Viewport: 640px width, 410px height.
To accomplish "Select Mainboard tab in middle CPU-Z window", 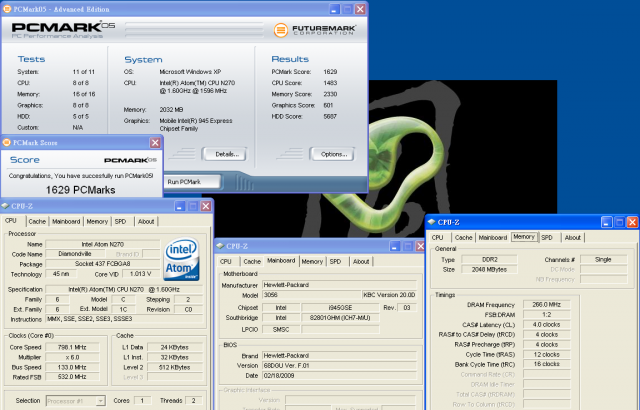I will click(x=281, y=261).
